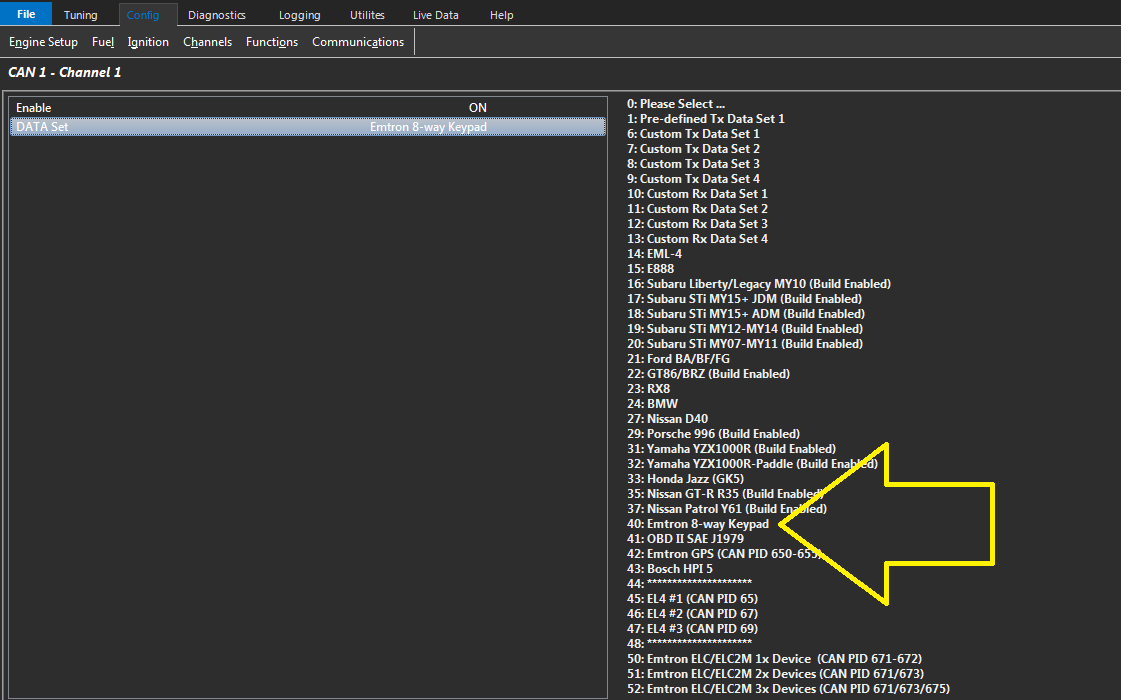Click the Emtron 8-way Keypad DATA Set value
The height and width of the screenshot is (700, 1121).
428,127
